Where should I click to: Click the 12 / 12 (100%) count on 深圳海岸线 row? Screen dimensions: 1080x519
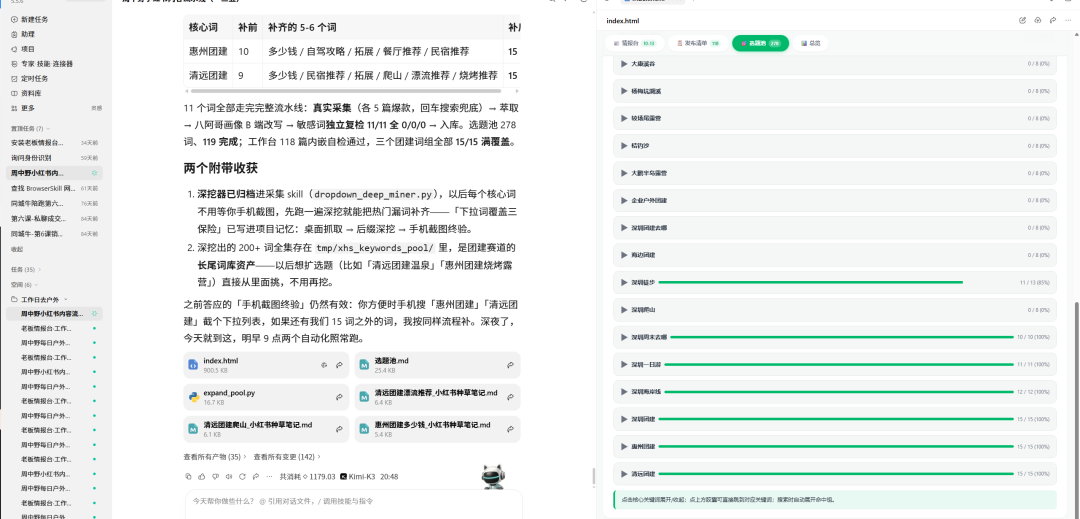pyautogui.click(x=1033, y=392)
